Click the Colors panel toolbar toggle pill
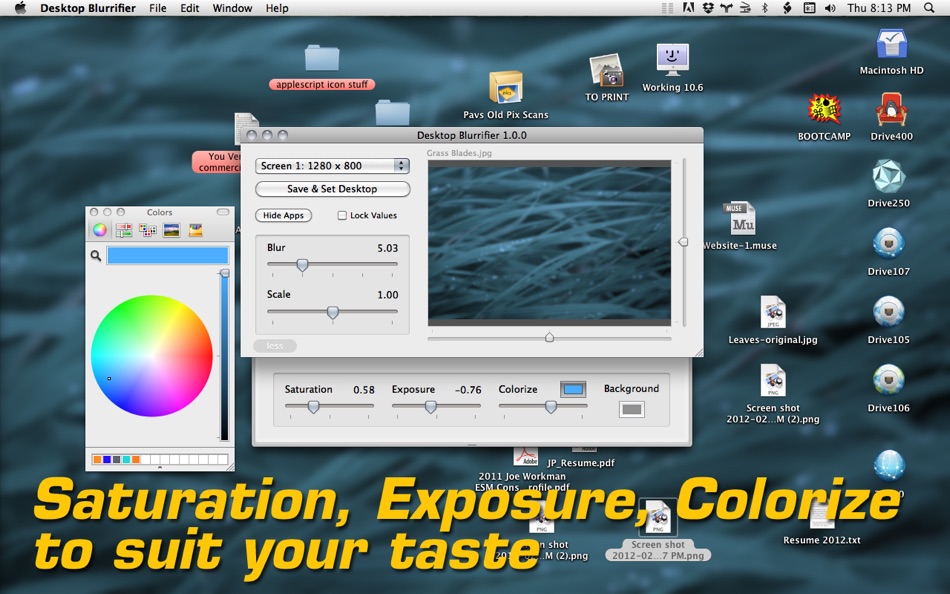Screen dimensions: 950x594 coord(223,212)
